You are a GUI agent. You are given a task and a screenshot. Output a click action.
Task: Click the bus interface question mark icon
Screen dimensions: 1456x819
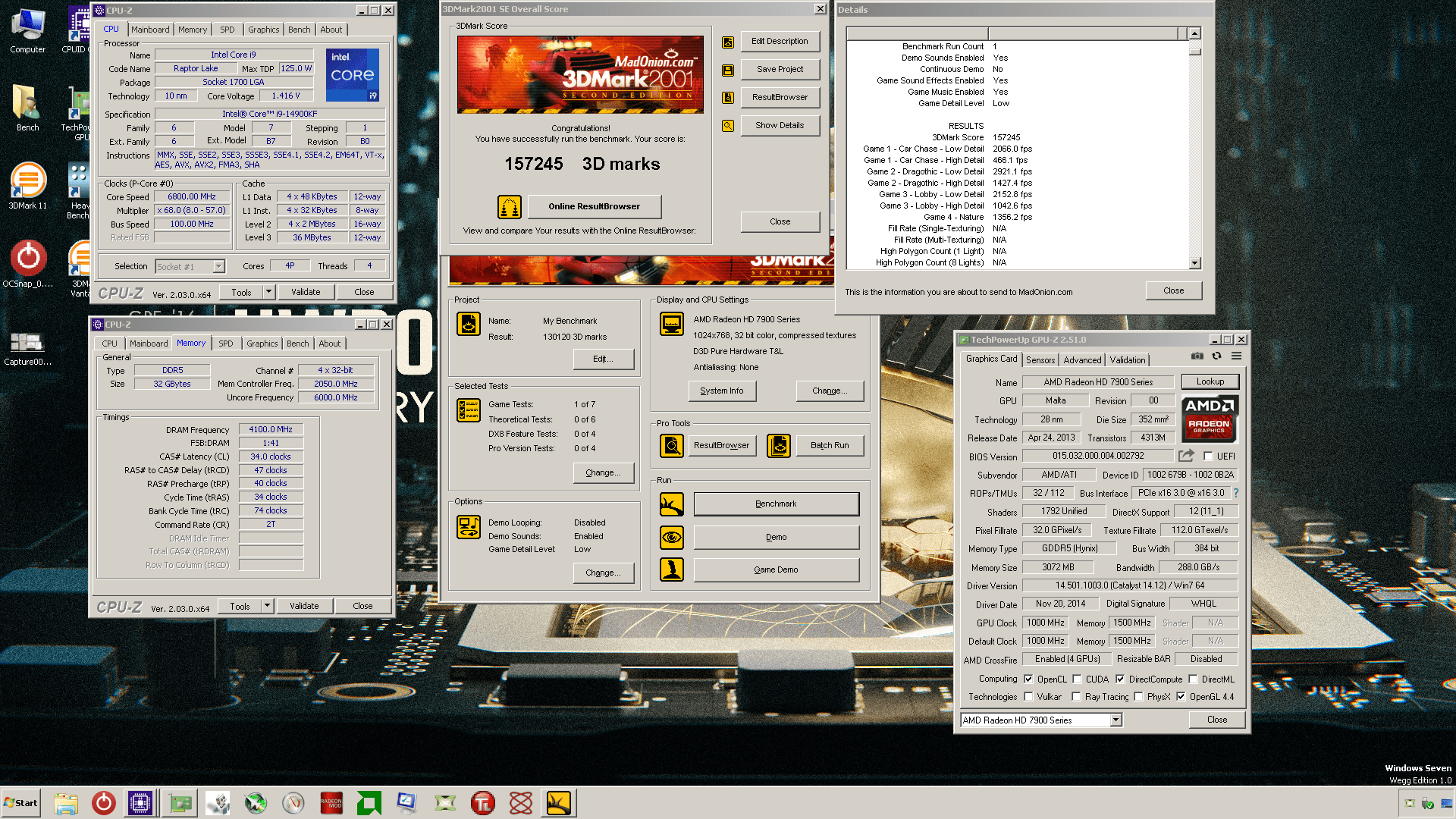(1236, 494)
